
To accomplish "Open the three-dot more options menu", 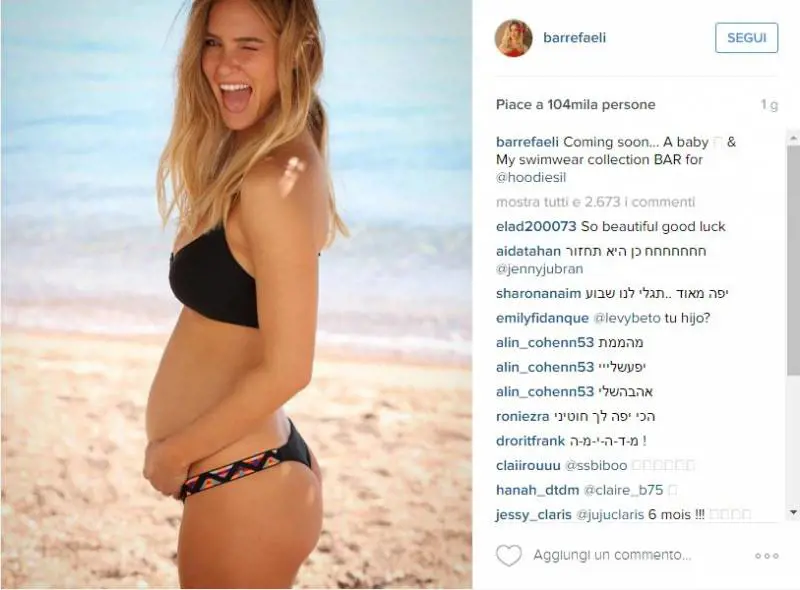I will coord(767,556).
